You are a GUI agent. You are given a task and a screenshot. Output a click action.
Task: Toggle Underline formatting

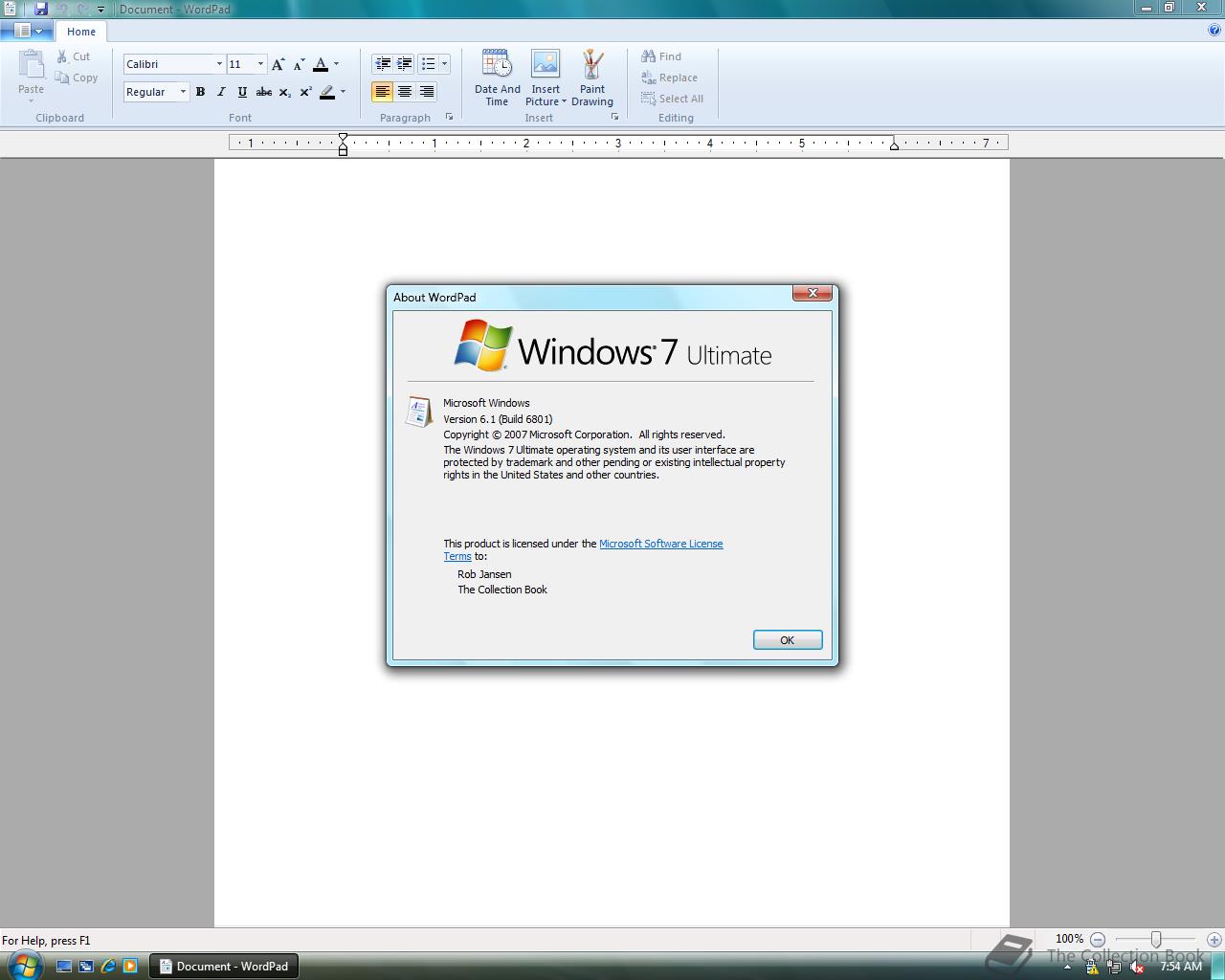(242, 92)
